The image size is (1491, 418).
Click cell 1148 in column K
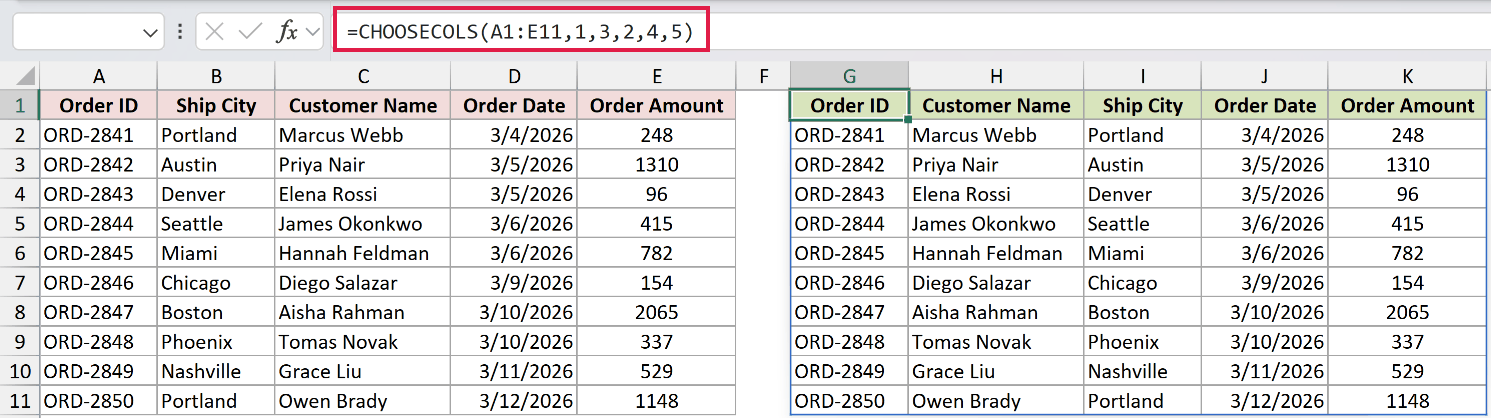click(x=1408, y=401)
